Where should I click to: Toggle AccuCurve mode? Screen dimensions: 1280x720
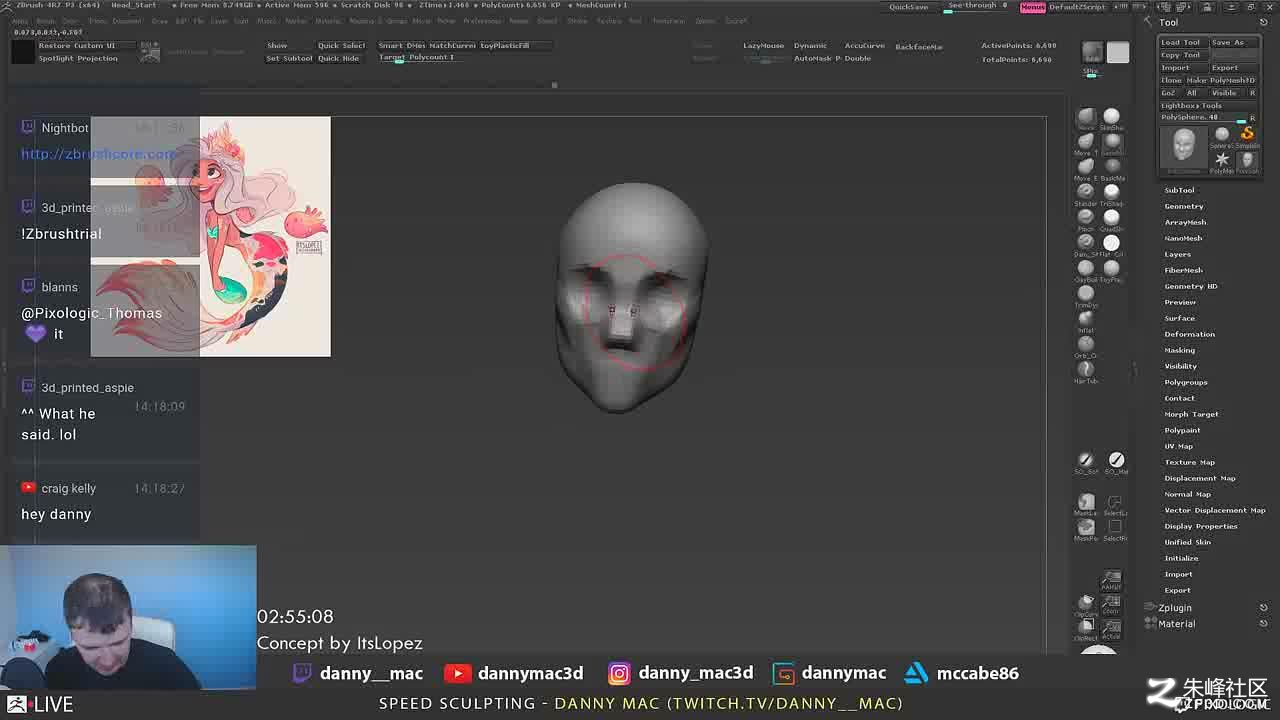coord(865,46)
